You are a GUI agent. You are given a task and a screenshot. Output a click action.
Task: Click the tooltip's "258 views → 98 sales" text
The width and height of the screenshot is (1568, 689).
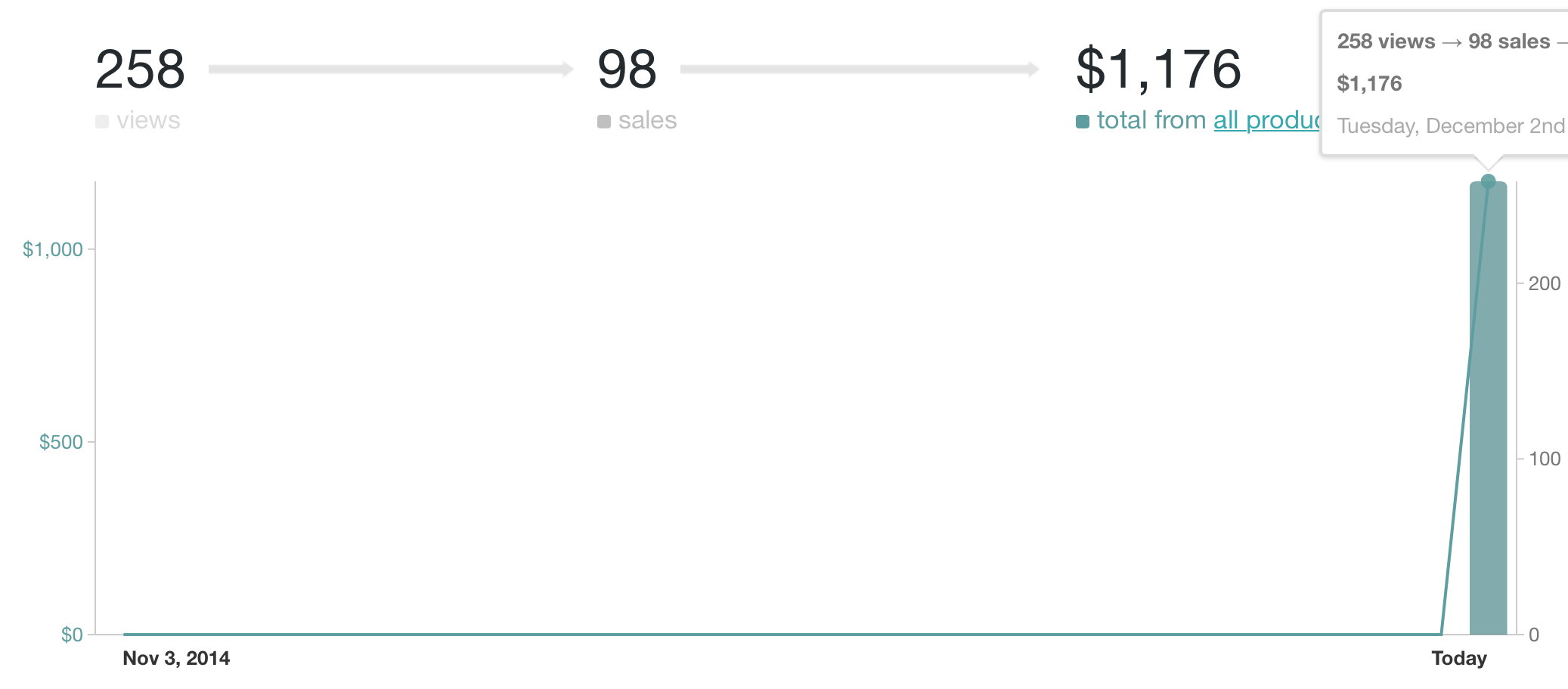coord(1442,42)
